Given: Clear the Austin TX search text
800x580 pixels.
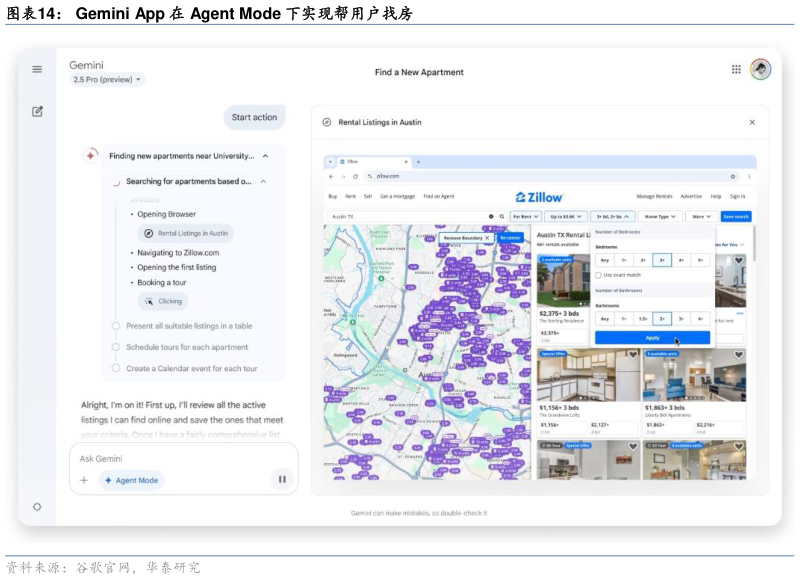Looking at the screenshot, I should [x=491, y=217].
